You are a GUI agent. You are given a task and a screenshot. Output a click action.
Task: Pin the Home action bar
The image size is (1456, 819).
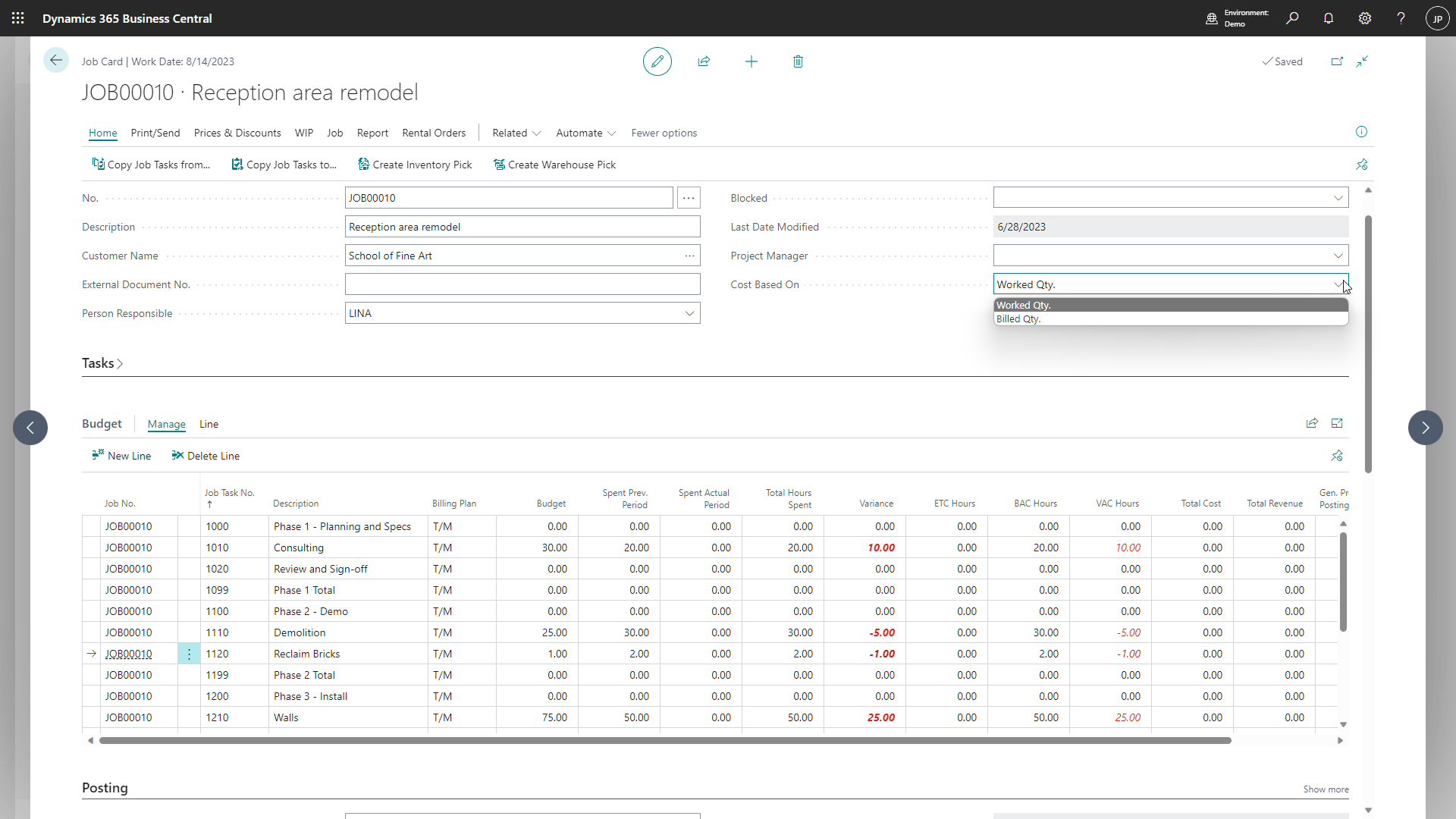click(x=1362, y=165)
